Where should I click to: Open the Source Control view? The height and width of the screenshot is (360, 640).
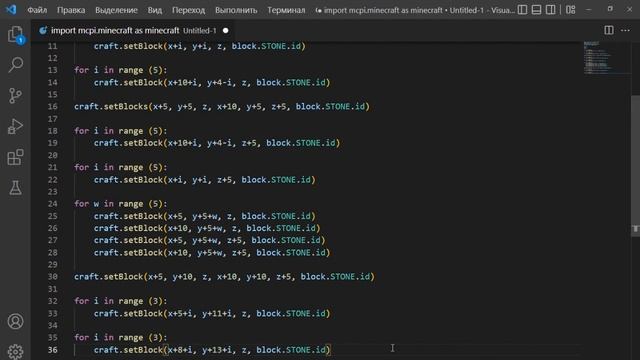(x=16, y=96)
